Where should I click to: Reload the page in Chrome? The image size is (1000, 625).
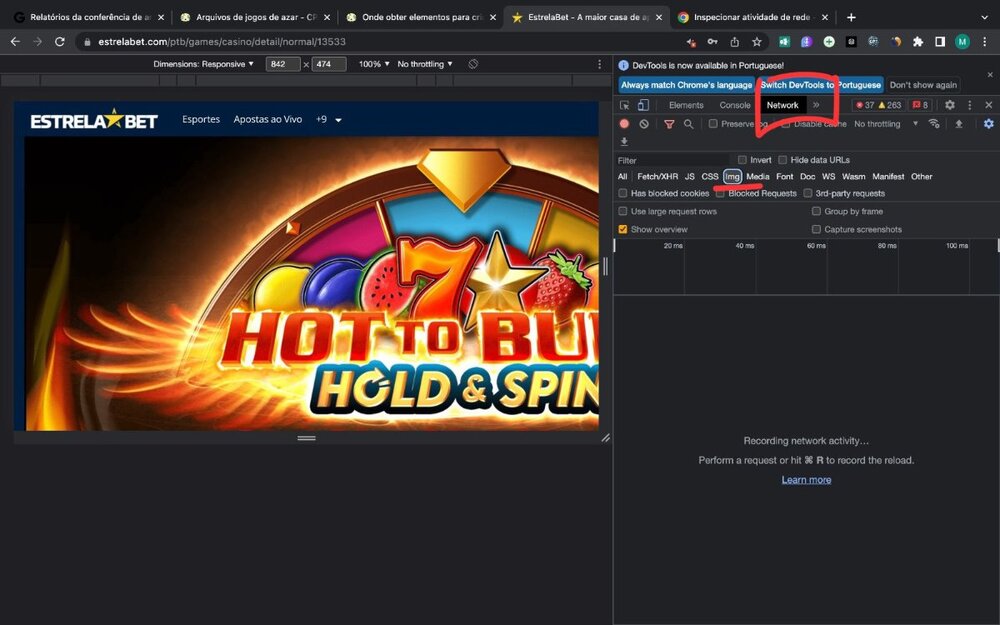(59, 41)
